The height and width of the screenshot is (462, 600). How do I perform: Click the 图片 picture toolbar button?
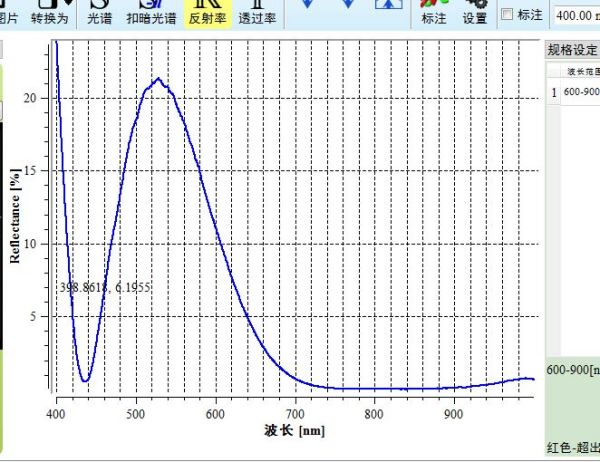tap(8, 13)
